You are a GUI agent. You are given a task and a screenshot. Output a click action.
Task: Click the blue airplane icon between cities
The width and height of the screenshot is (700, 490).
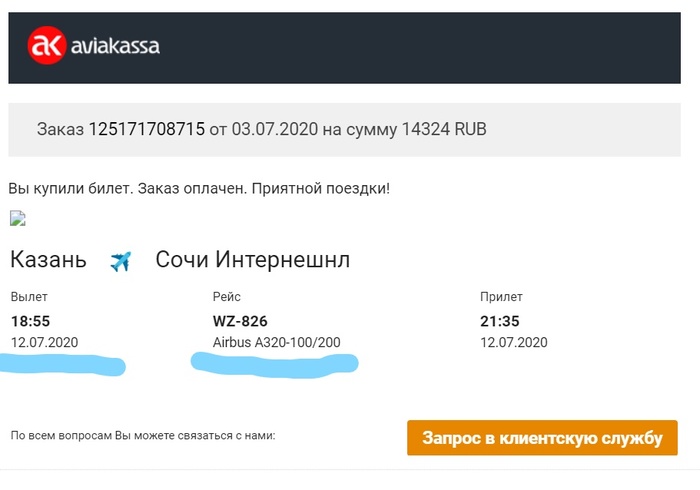[x=121, y=261]
